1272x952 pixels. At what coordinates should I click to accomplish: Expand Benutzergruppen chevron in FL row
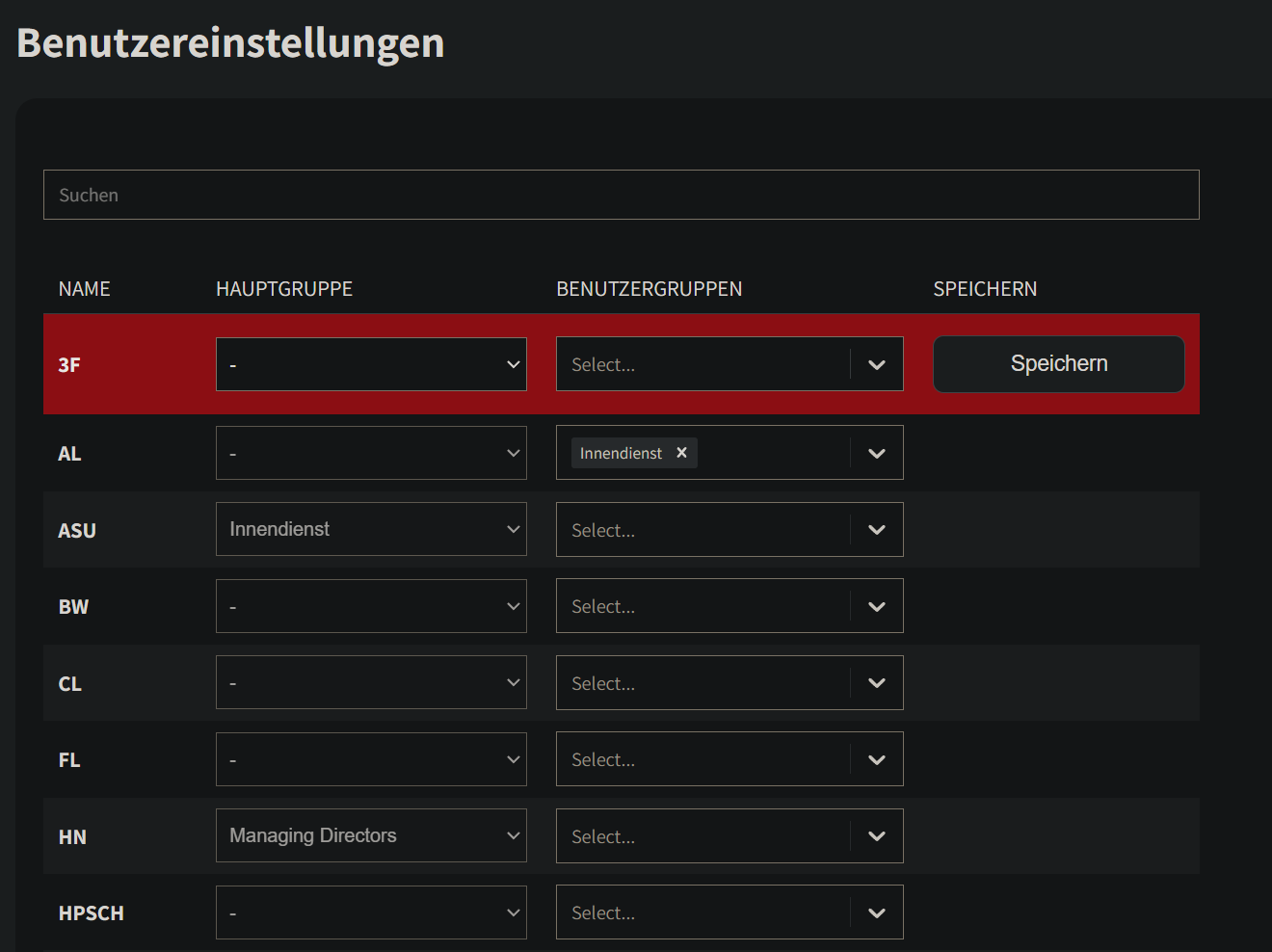point(876,759)
